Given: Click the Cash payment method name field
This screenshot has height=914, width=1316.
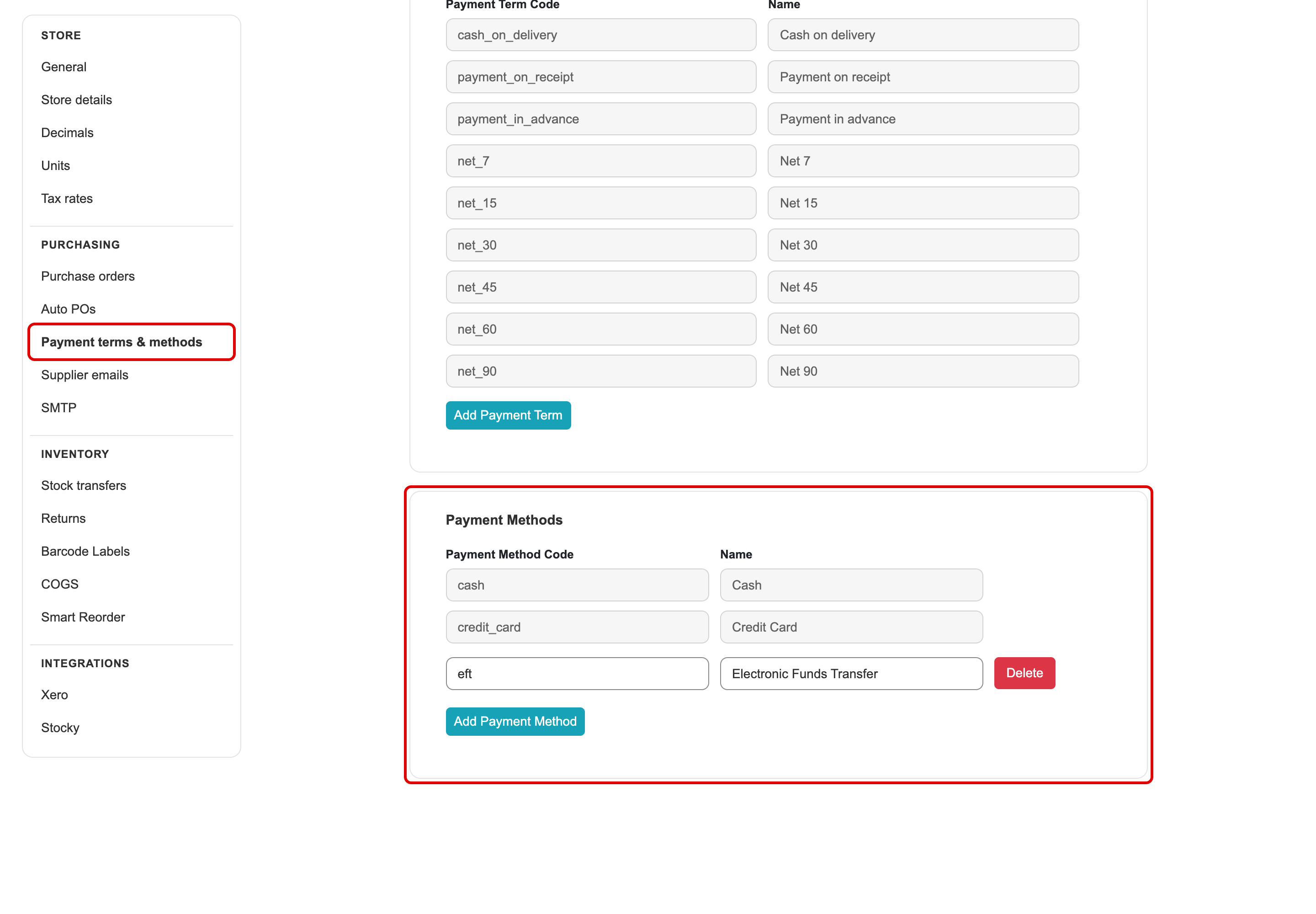Looking at the screenshot, I should click(852, 585).
